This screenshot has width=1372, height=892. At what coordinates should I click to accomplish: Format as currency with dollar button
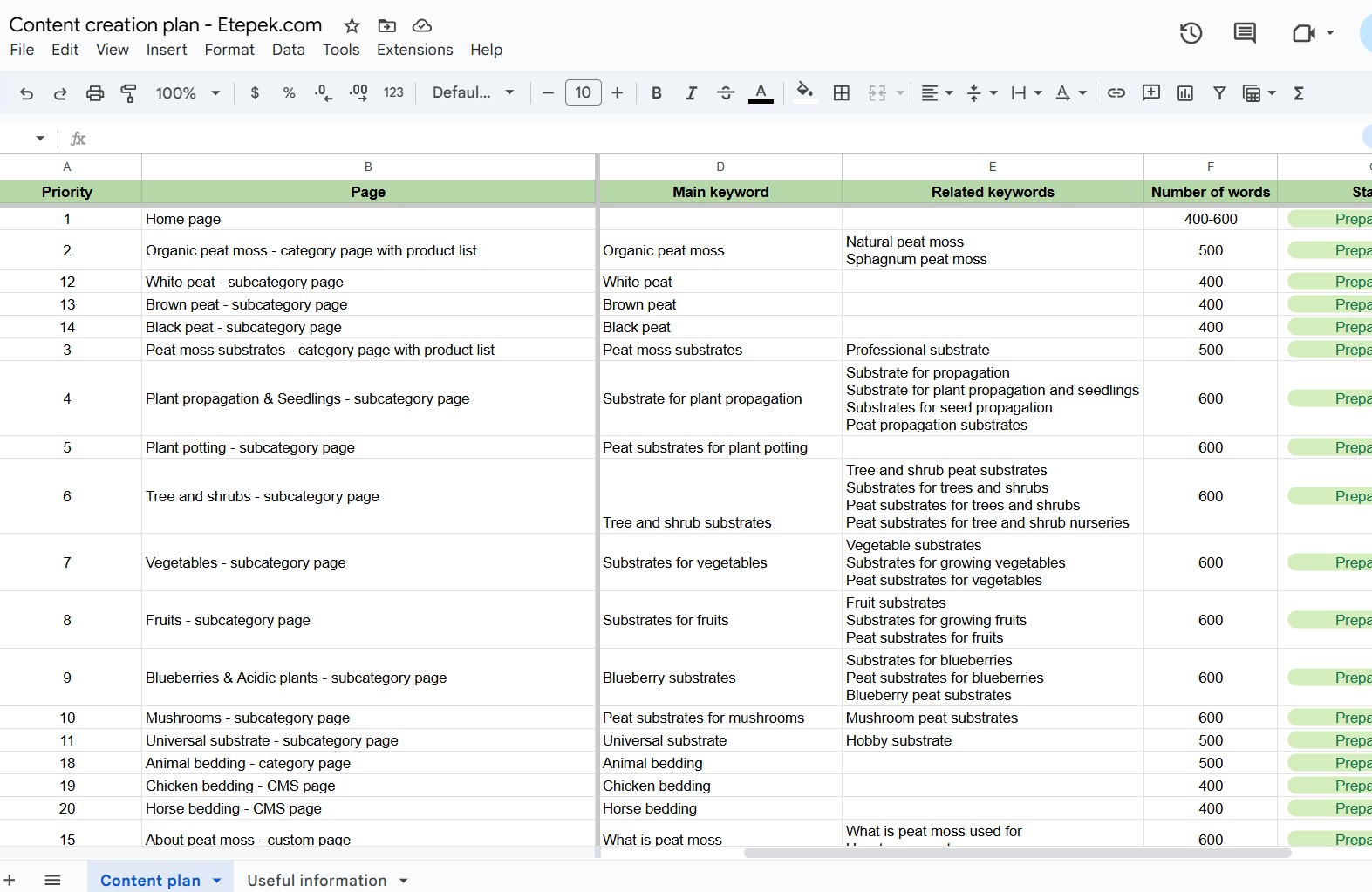click(255, 93)
